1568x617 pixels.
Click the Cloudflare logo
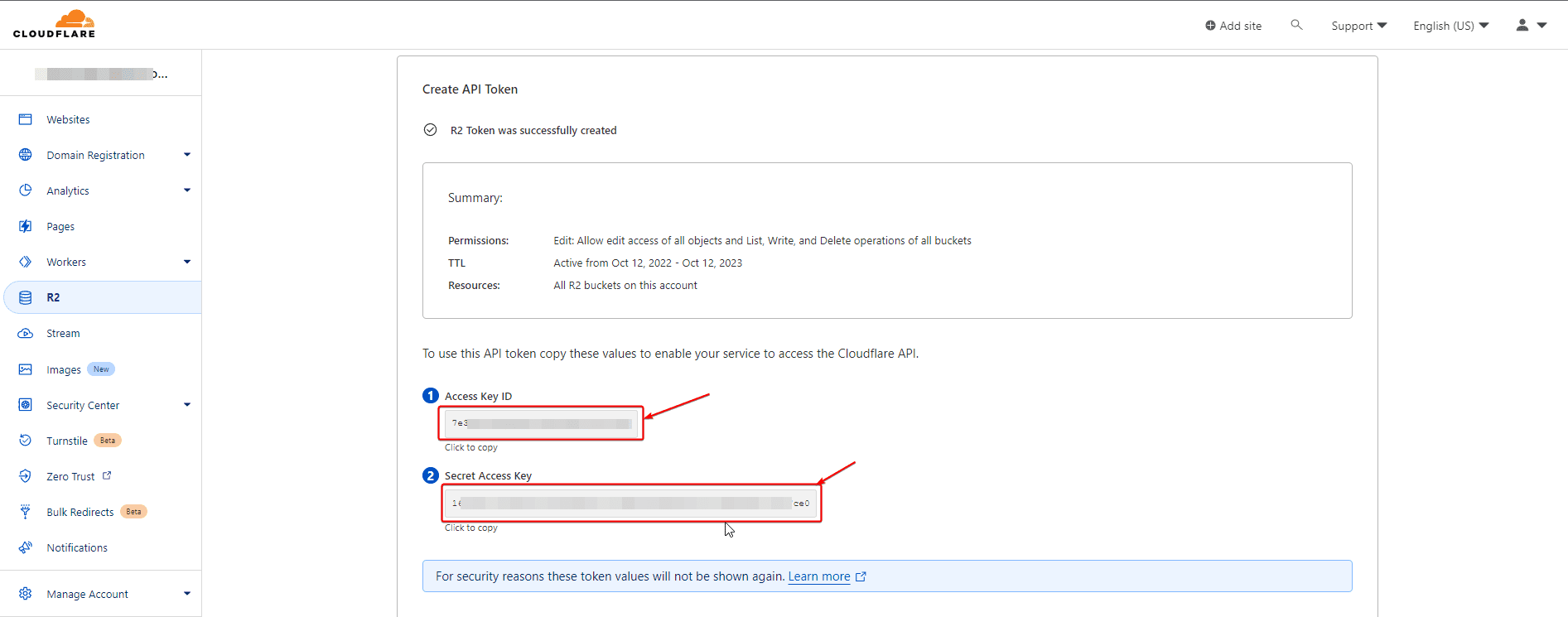coord(54,24)
